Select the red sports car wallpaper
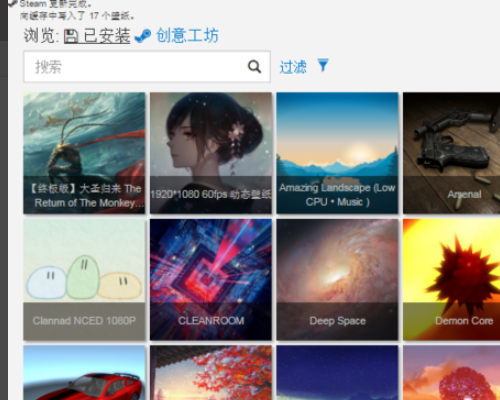The width and height of the screenshot is (500, 400). coord(84,373)
